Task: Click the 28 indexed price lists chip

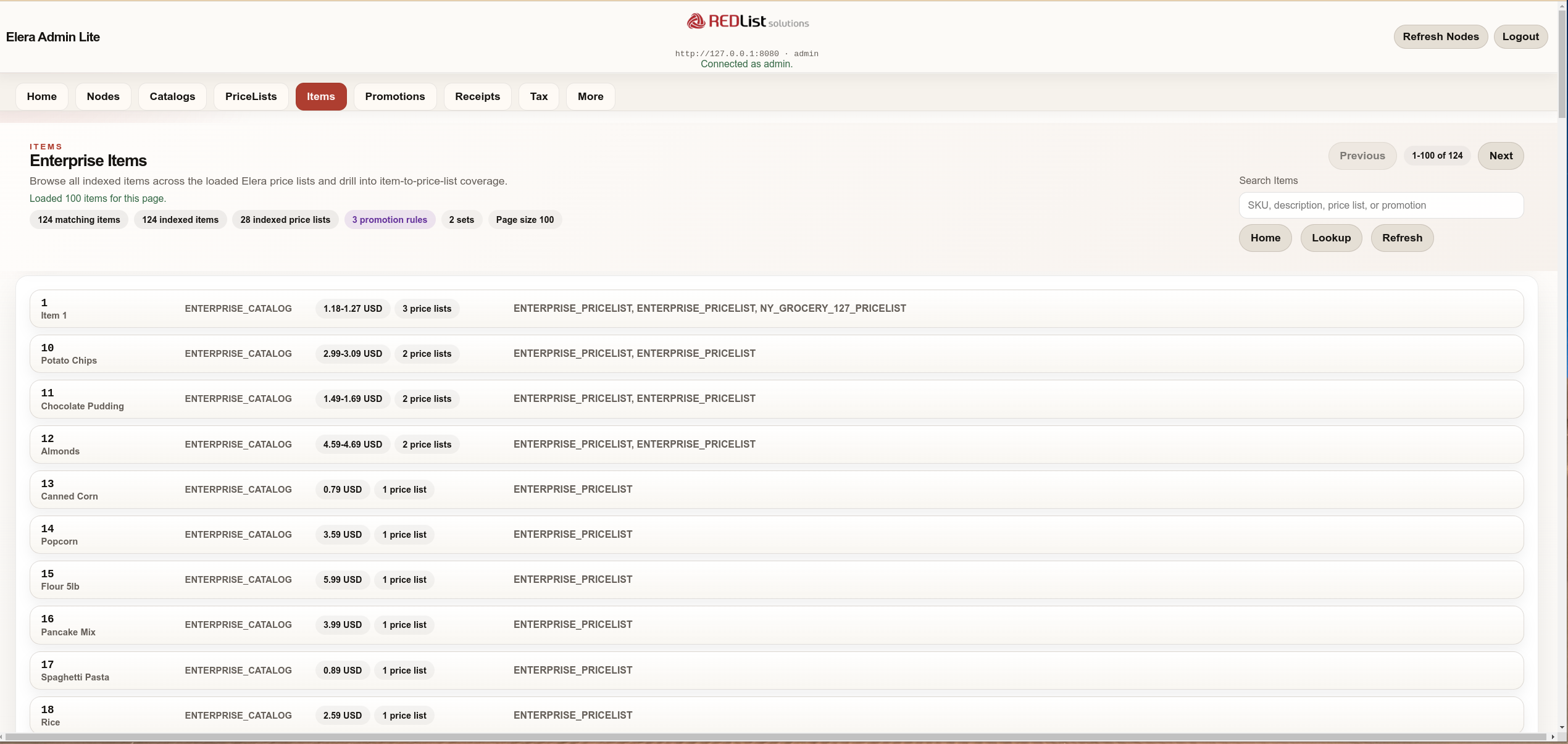Action: [x=285, y=220]
